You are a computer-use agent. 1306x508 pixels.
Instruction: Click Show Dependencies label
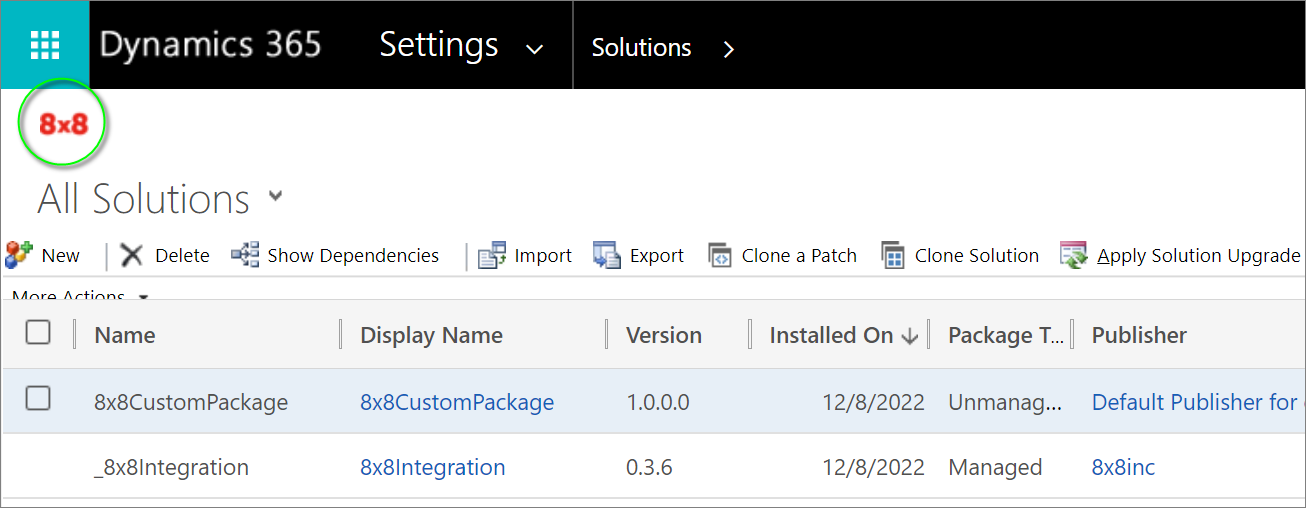point(353,256)
